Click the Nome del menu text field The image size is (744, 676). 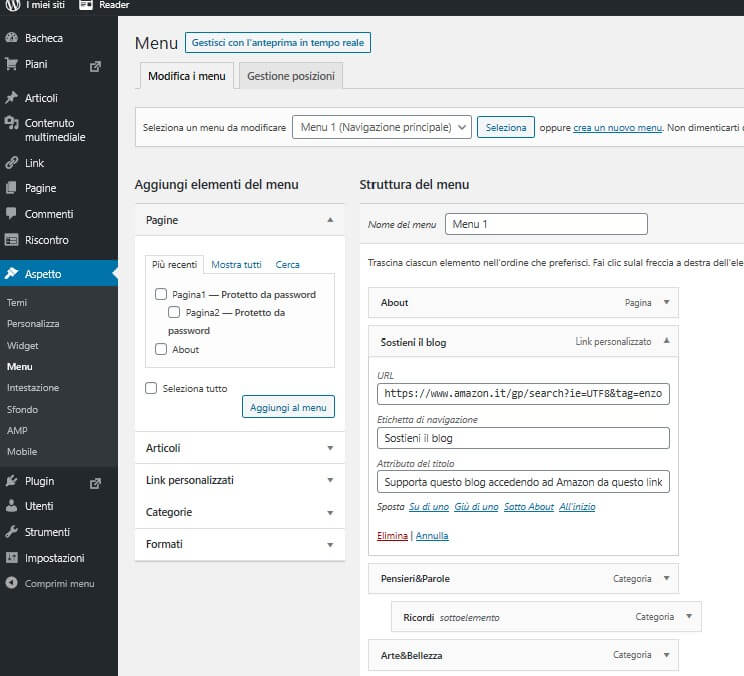pos(546,224)
